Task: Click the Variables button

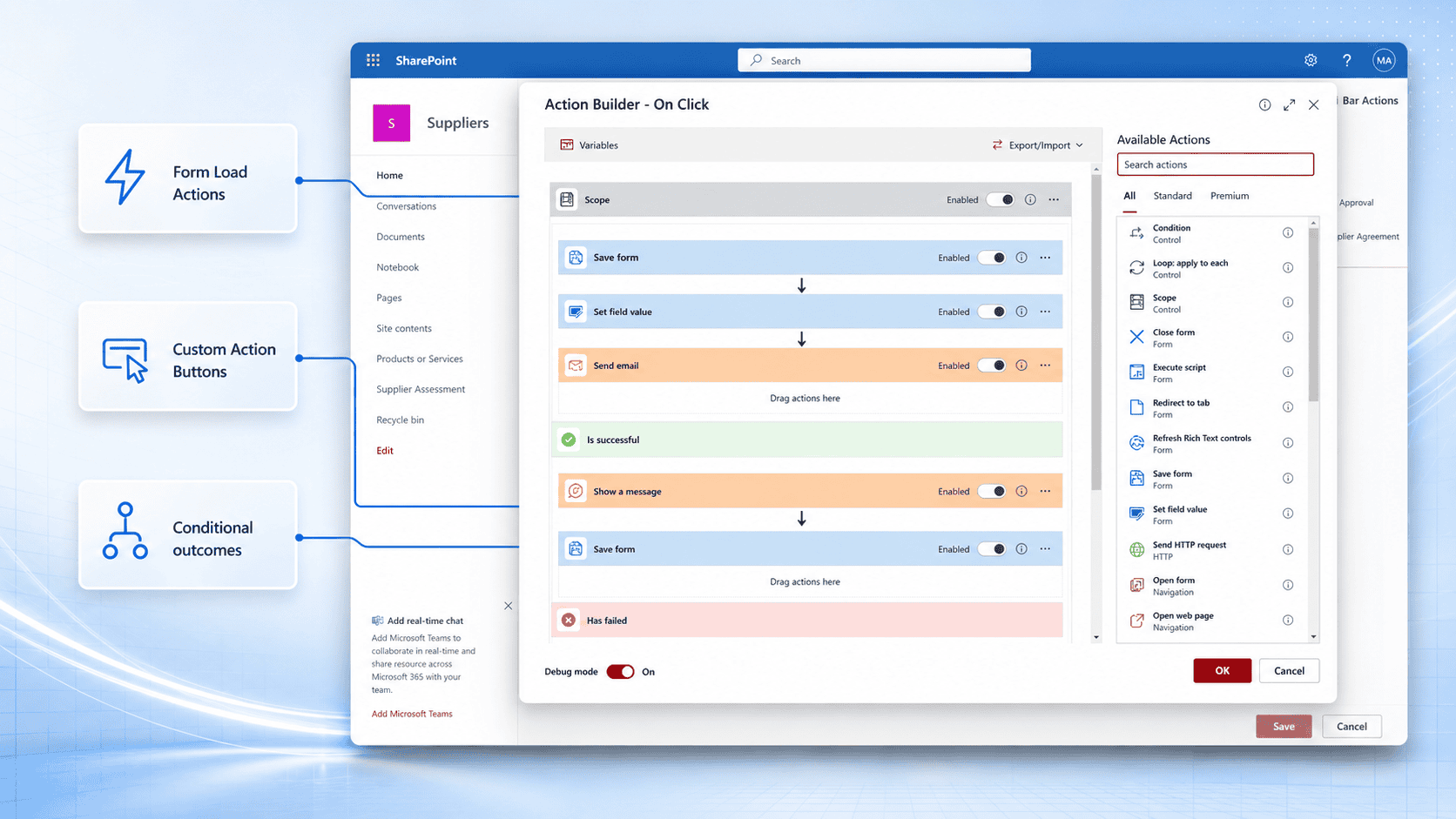Action: coord(590,145)
